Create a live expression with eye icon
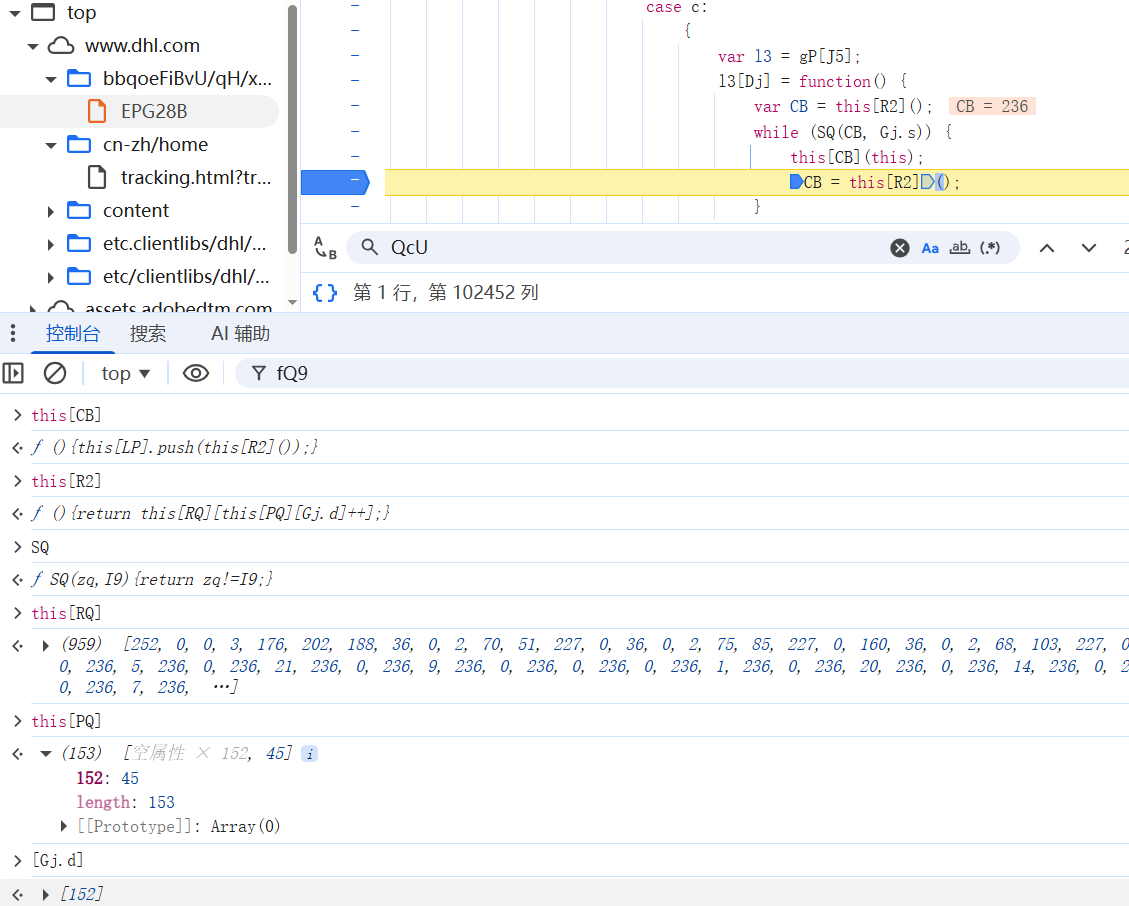 tap(196, 373)
